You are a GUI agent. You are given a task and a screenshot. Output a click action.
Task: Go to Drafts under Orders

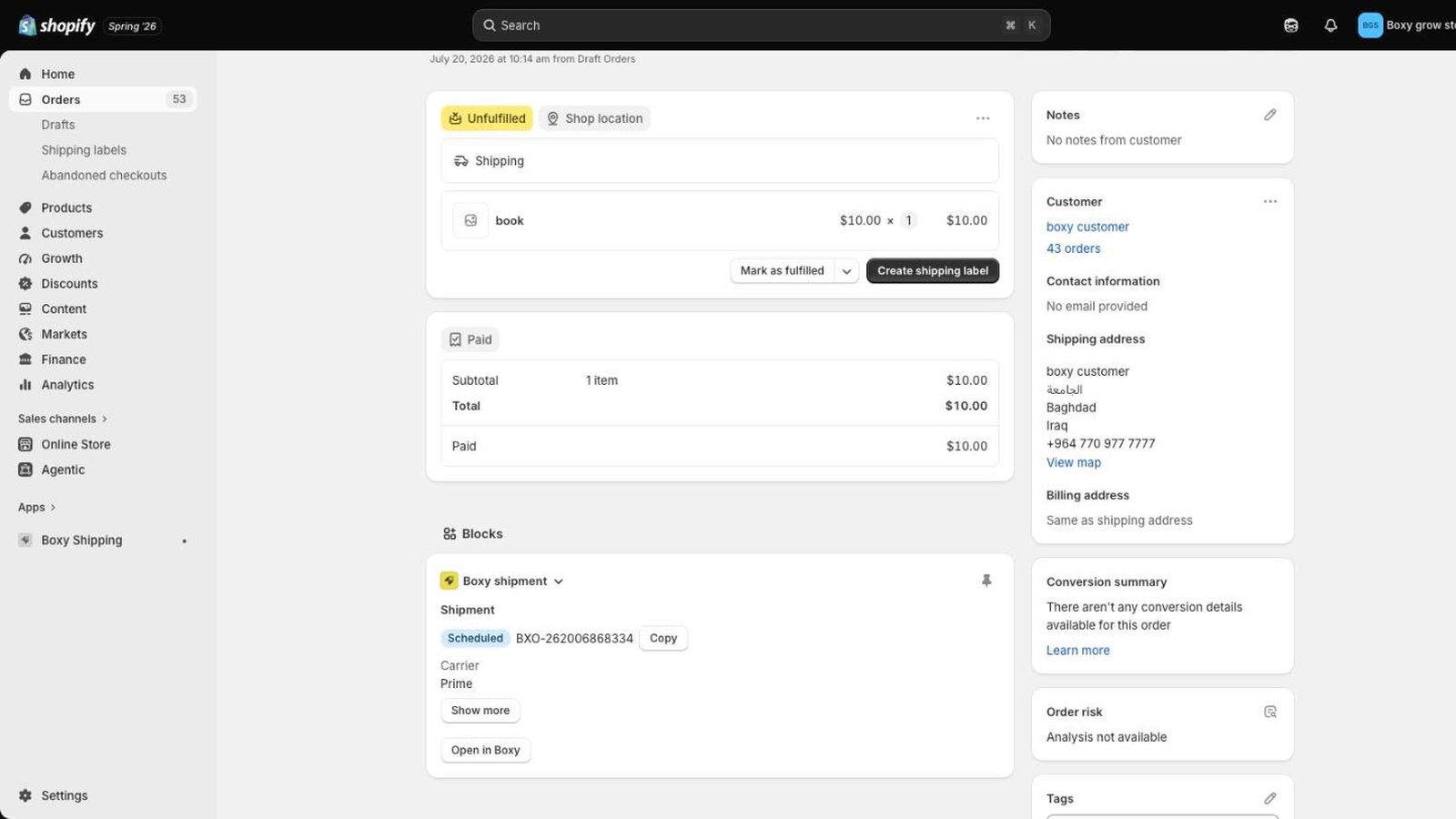tap(58, 125)
